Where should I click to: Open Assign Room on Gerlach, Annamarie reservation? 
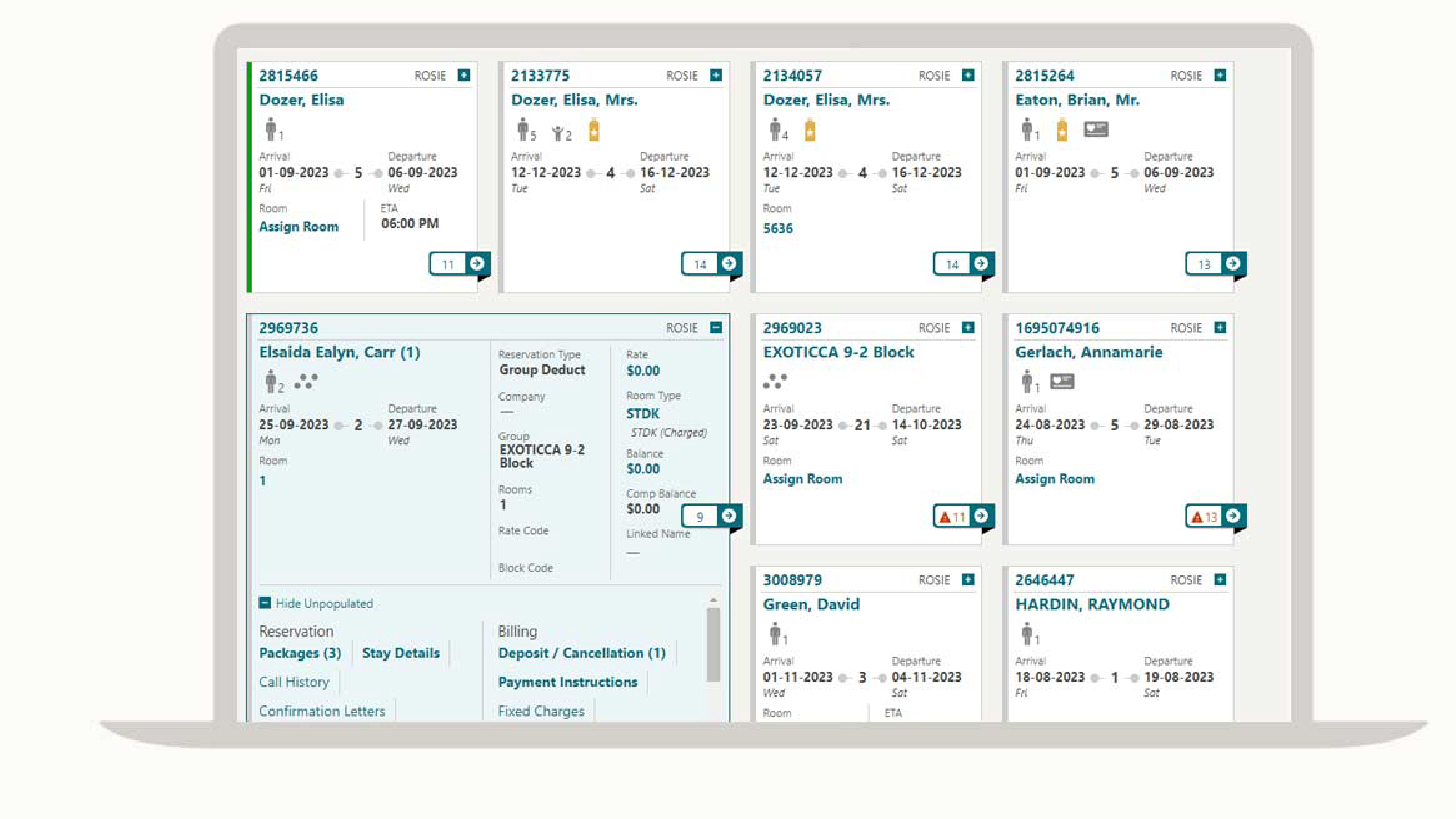pyautogui.click(x=1055, y=478)
